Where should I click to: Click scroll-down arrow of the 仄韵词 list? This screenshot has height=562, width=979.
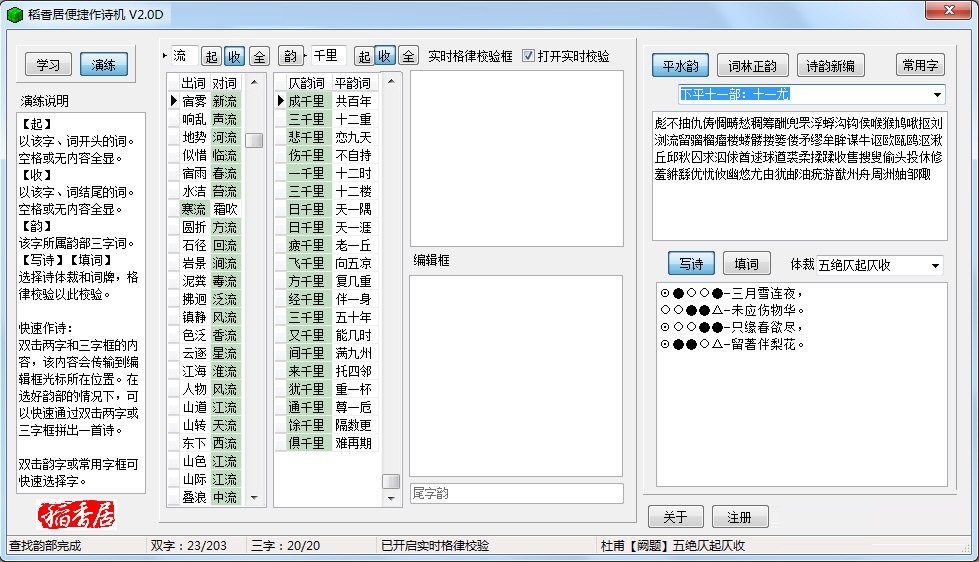(391, 498)
